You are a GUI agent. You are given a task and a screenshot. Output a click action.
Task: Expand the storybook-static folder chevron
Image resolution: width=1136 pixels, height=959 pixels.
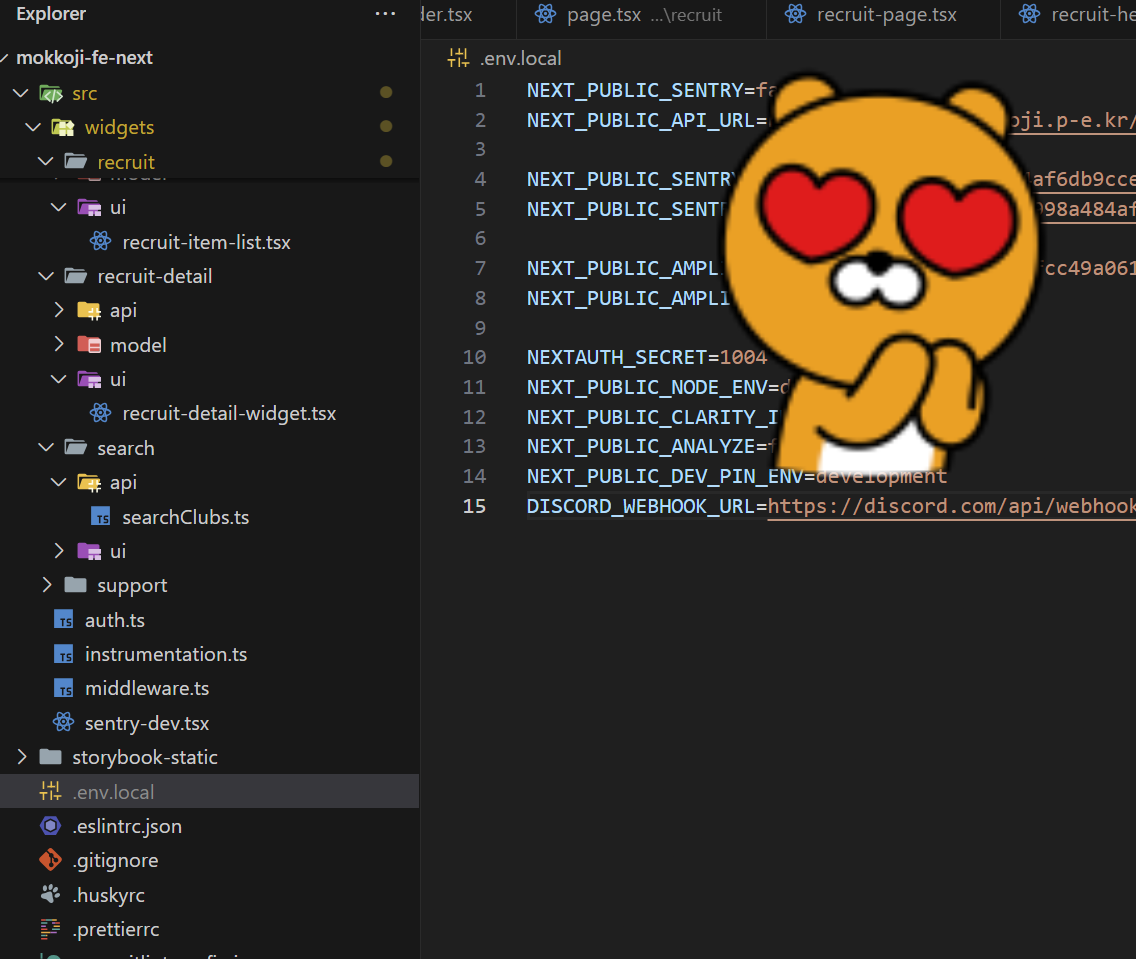tap(21, 757)
